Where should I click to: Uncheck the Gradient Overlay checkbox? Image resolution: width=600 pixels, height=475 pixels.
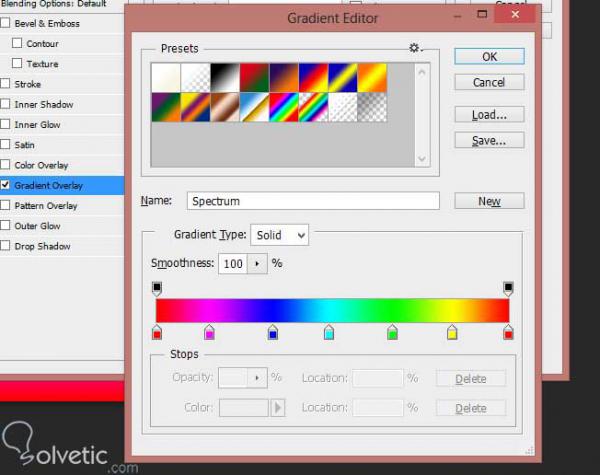pos(5,185)
